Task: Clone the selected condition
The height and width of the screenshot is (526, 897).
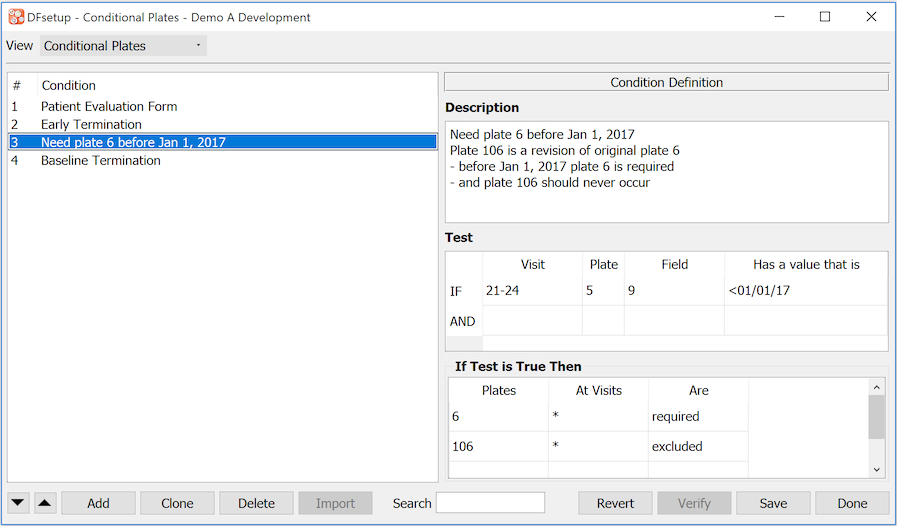Action: click(x=177, y=503)
